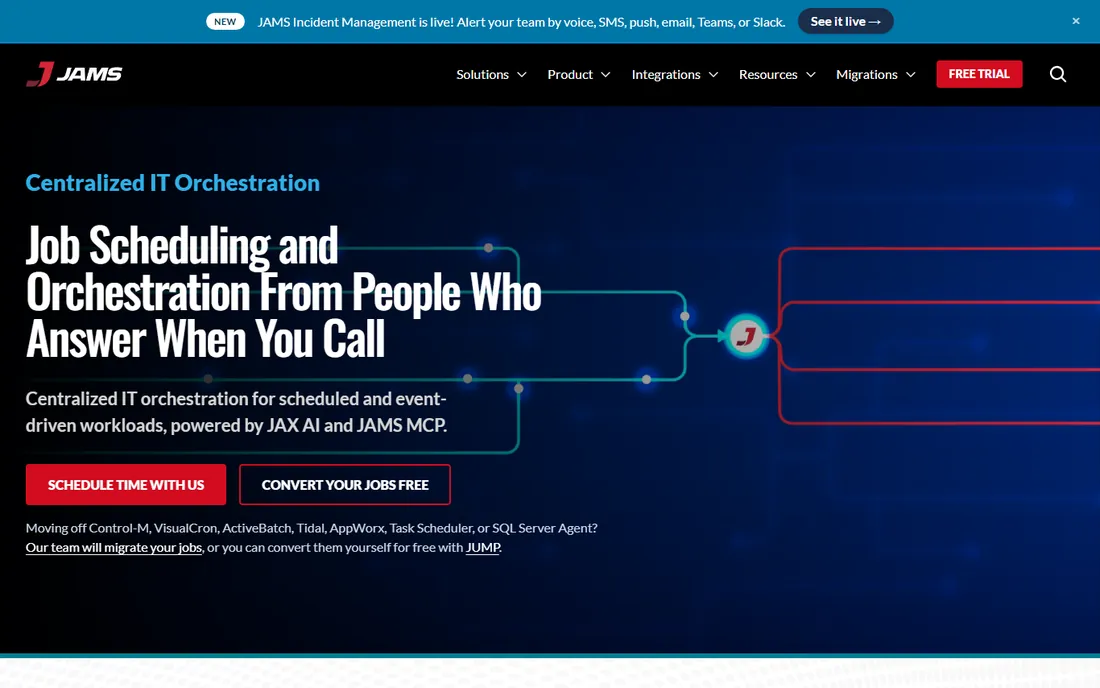The image size is (1100, 688).
Task: Click the NEW badge in the banner
Action: point(225,22)
